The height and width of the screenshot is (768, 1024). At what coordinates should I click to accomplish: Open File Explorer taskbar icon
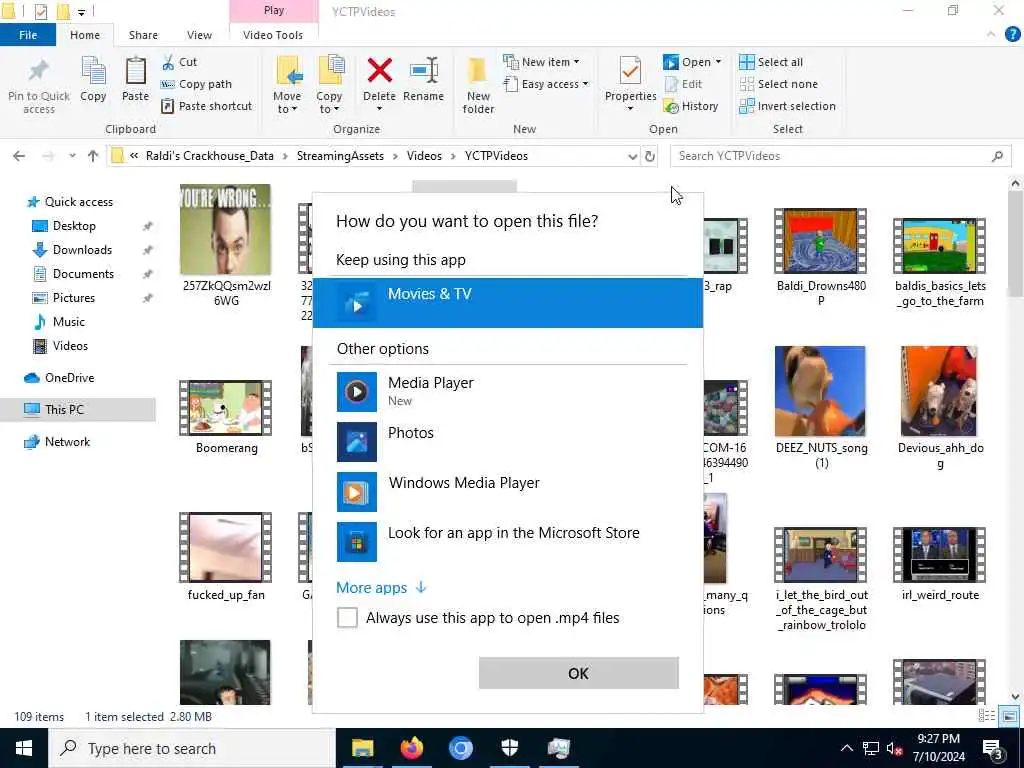pyautogui.click(x=362, y=748)
